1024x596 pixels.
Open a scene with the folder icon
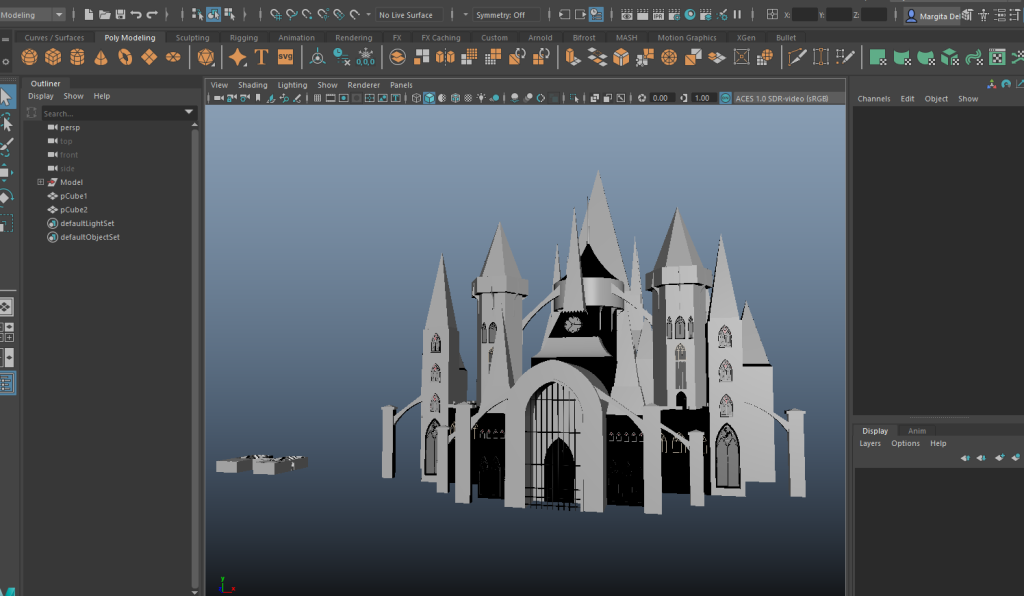(104, 14)
